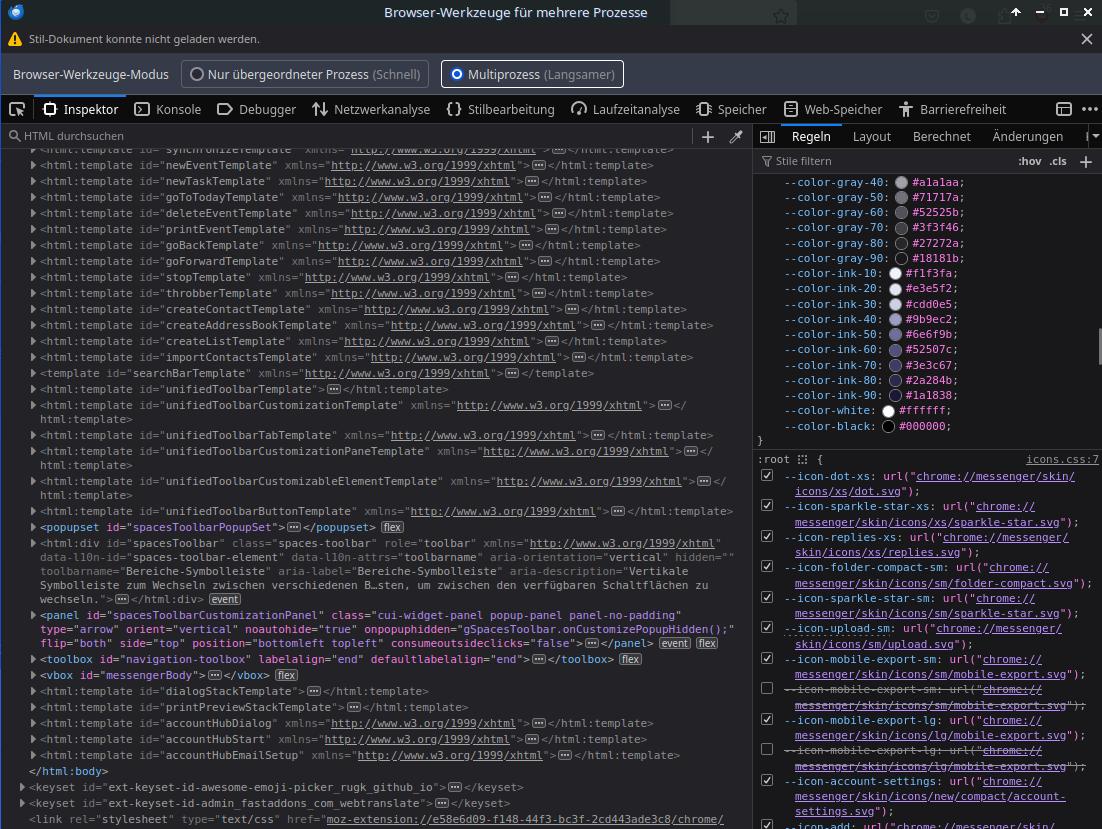The height and width of the screenshot is (829, 1102).
Task: Open the toolbox options ellipsis menu
Action: [x=1089, y=110]
